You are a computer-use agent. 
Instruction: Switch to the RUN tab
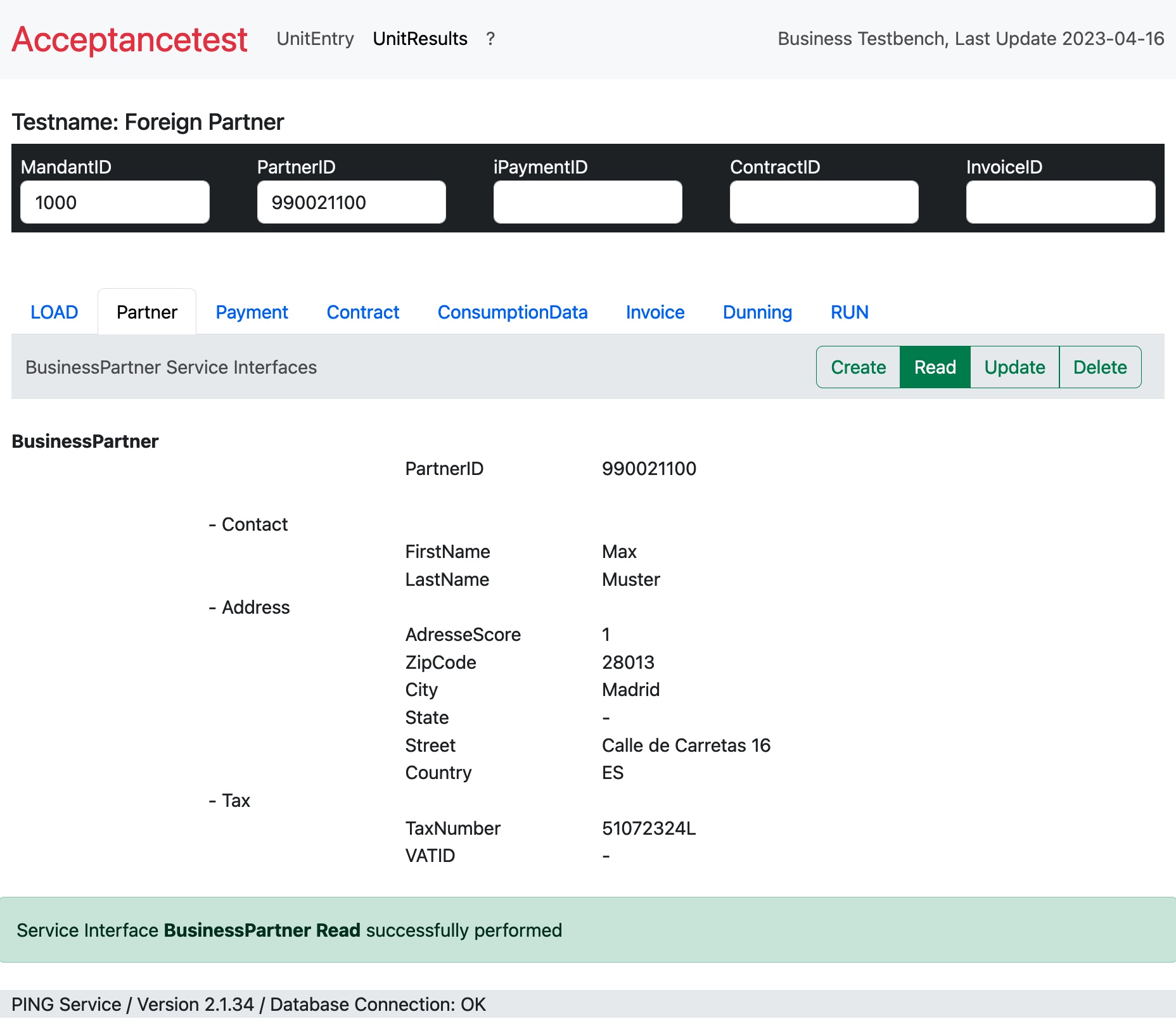click(x=849, y=312)
